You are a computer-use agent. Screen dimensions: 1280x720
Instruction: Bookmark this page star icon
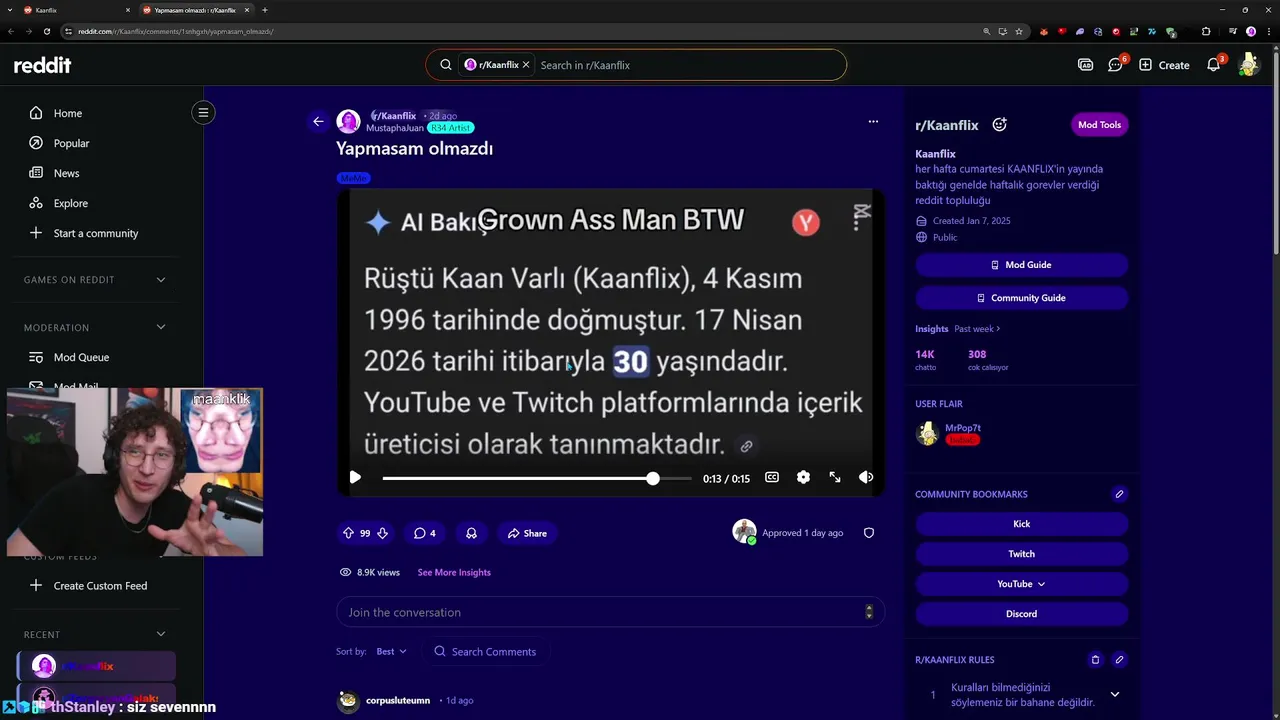pos(1019,31)
